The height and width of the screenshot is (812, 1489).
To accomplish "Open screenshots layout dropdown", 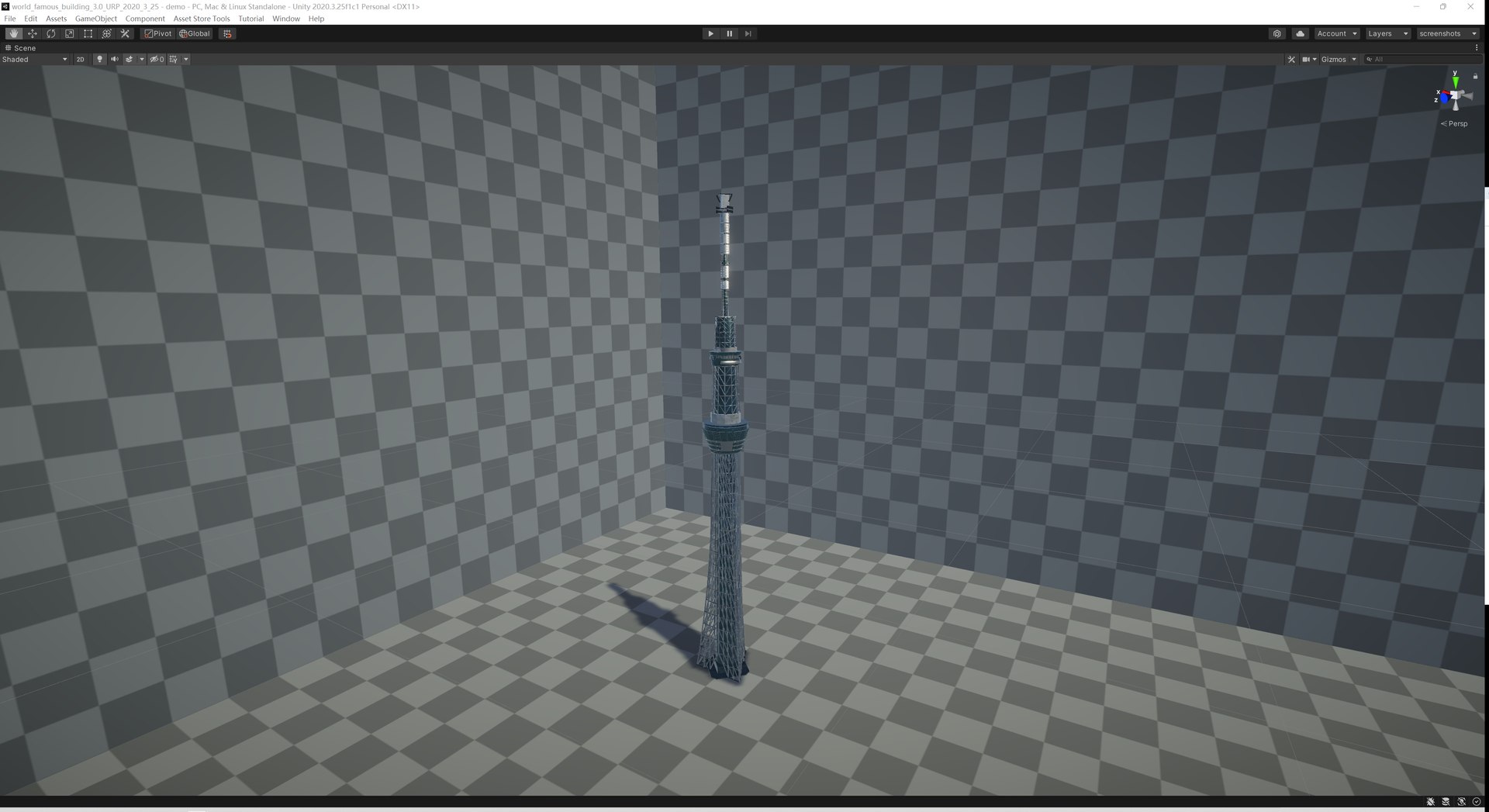I will [x=1448, y=33].
